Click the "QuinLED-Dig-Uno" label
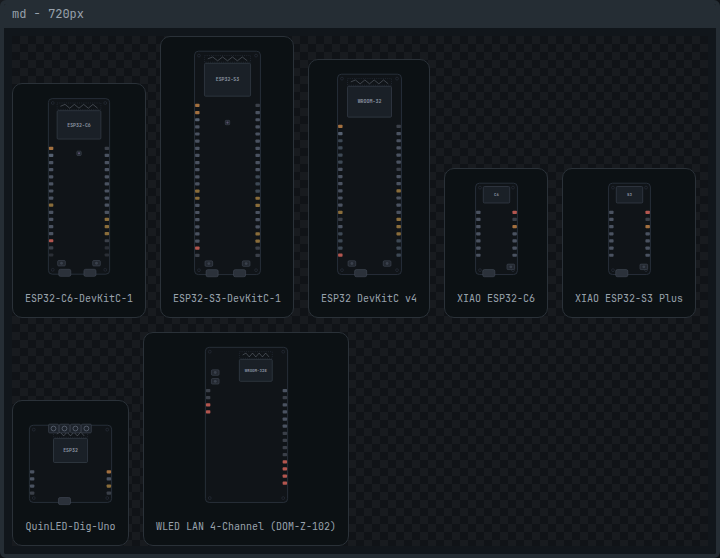Image resolution: width=720 pixels, height=558 pixels. (70, 526)
